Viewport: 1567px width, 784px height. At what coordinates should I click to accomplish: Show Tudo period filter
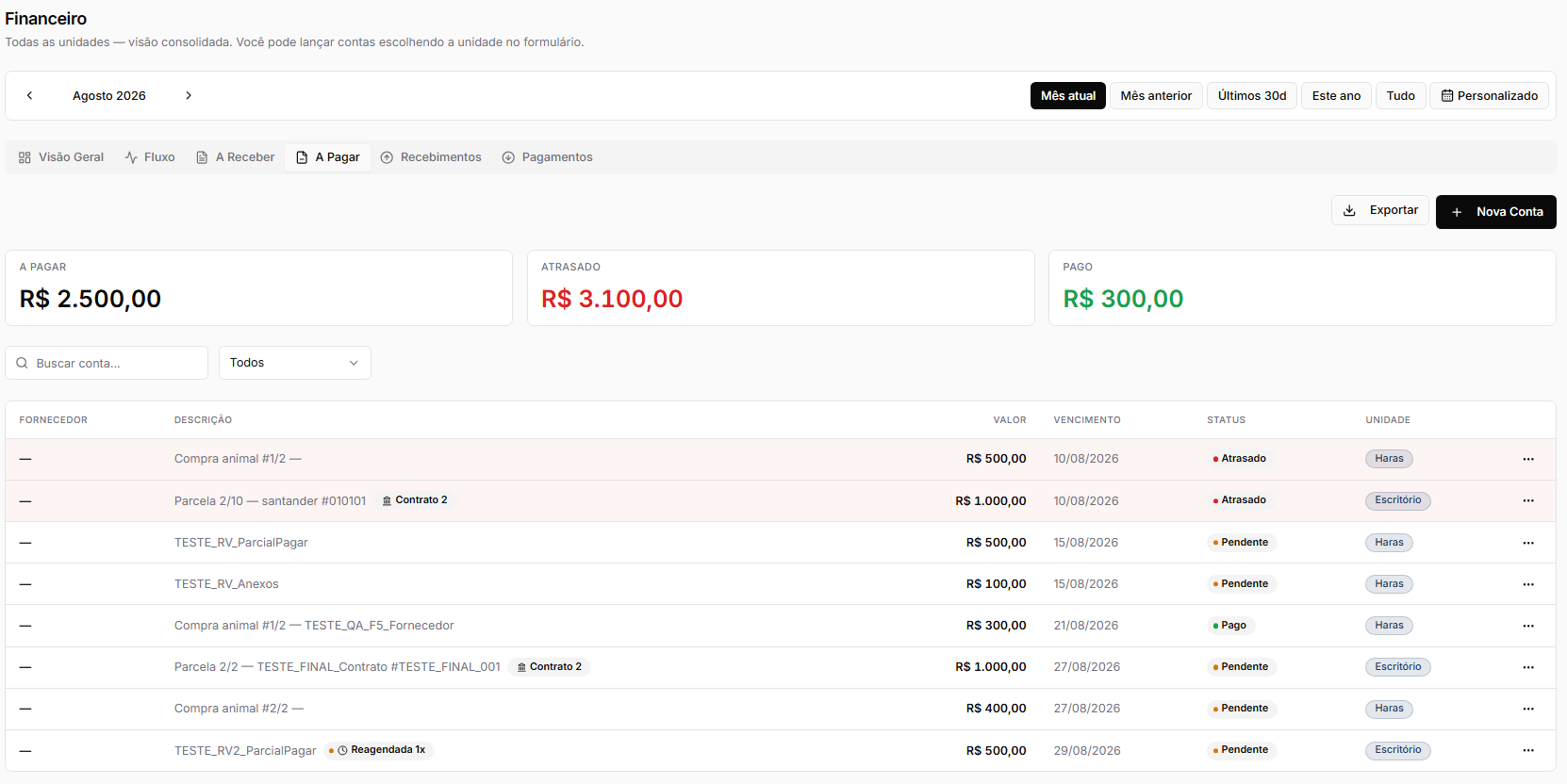pos(1401,96)
